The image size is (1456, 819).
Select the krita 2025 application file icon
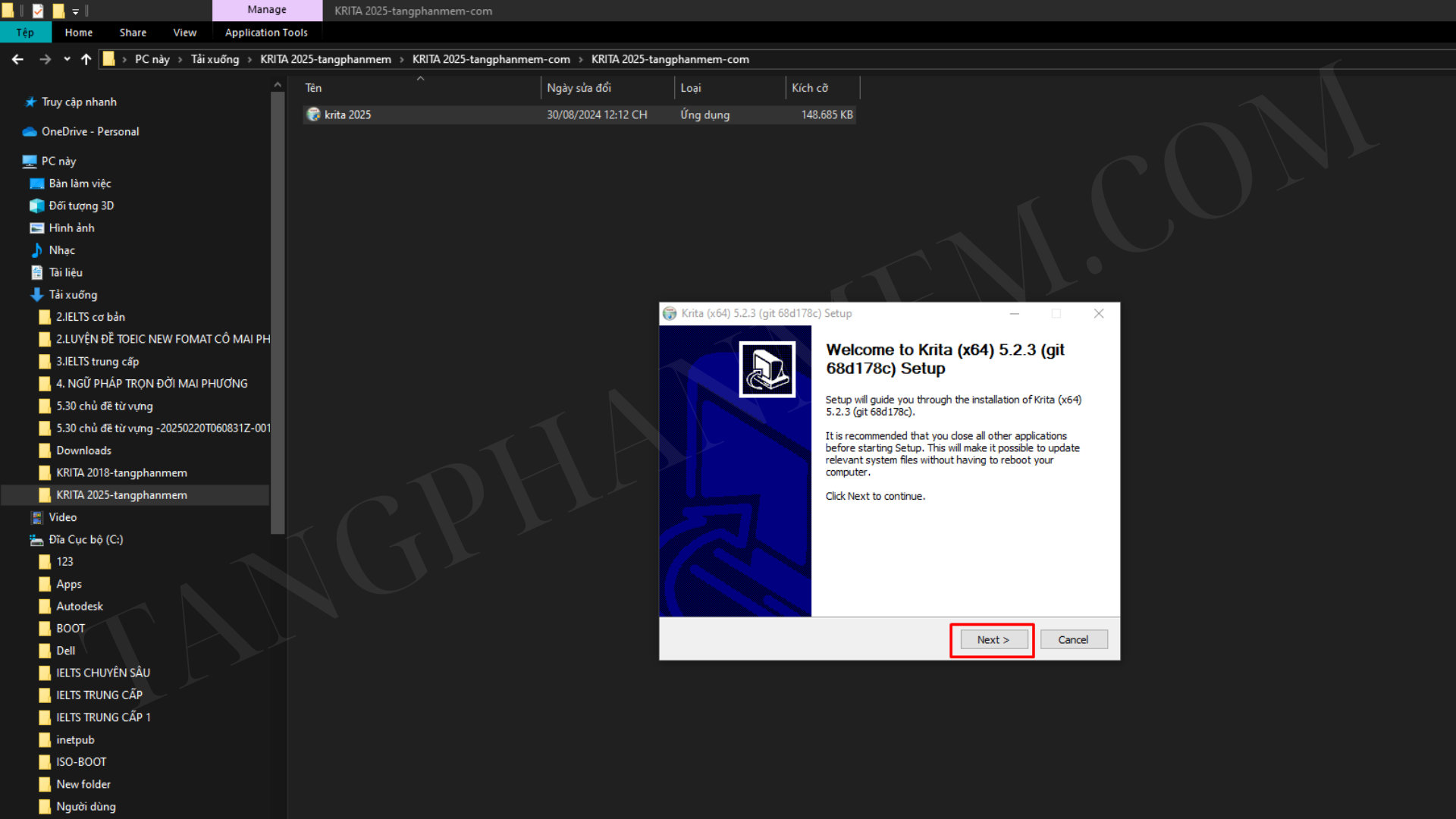[313, 115]
